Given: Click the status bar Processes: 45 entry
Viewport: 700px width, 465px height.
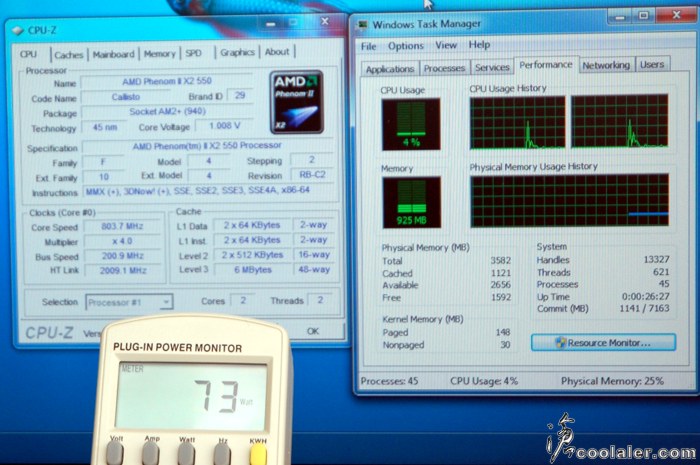Looking at the screenshot, I should pos(389,381).
